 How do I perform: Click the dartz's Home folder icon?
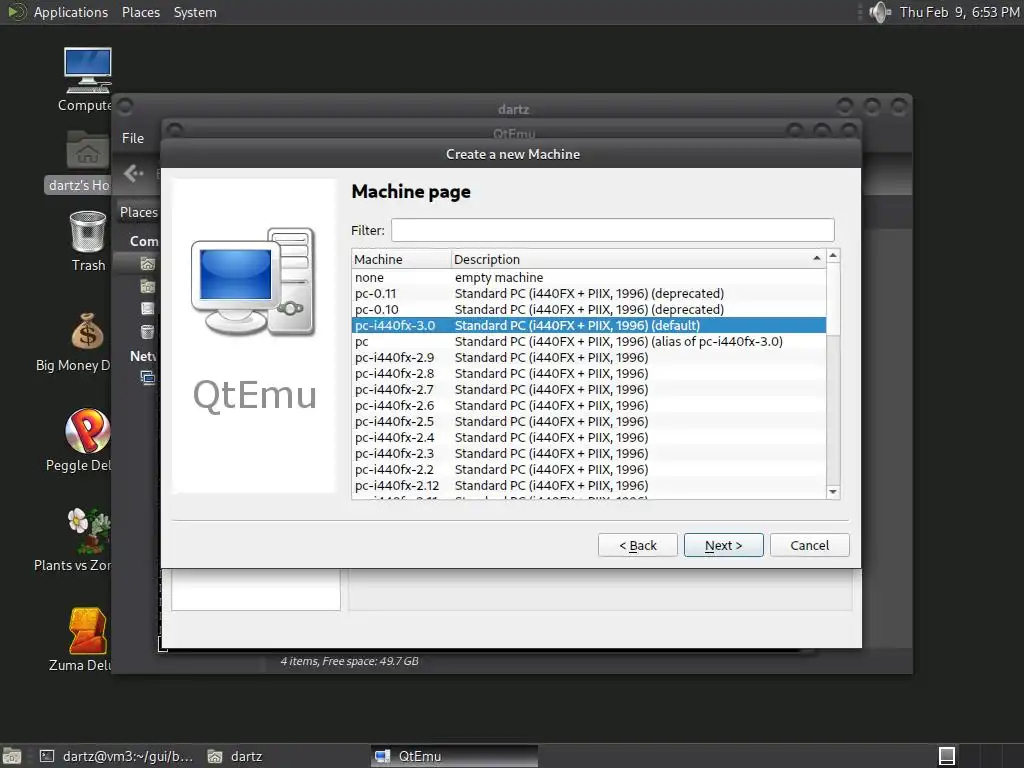pos(88,150)
